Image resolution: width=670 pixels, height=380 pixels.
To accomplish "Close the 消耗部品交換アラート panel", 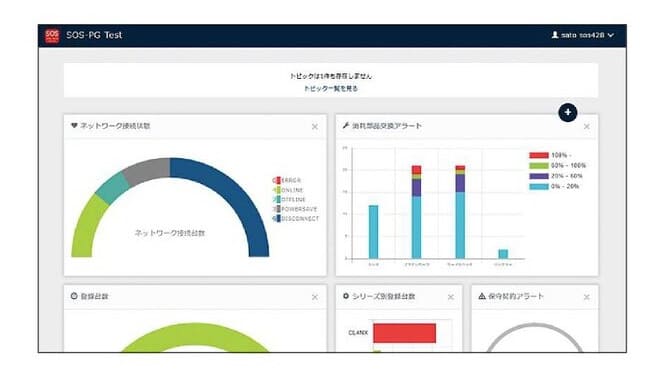I will 587,127.
